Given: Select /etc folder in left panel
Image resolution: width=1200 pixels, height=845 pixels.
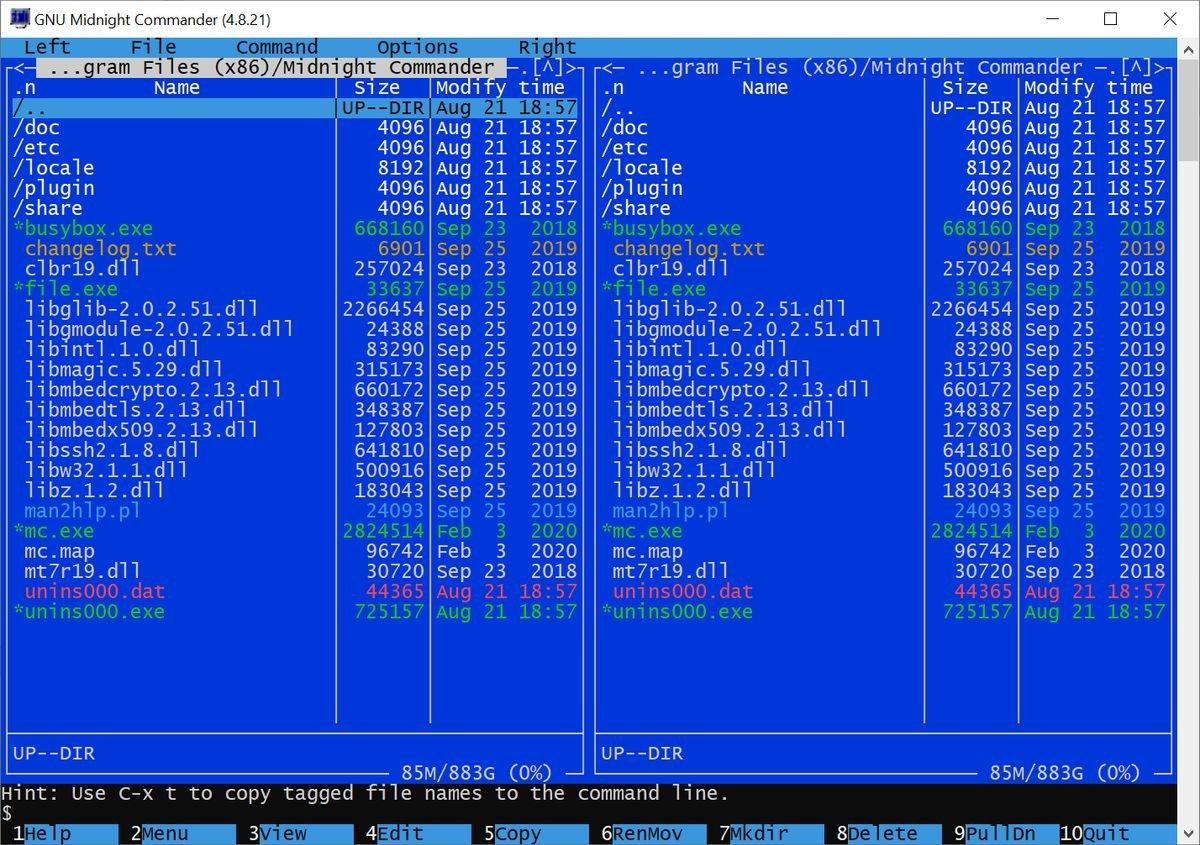Looking at the screenshot, I should tap(295, 147).
